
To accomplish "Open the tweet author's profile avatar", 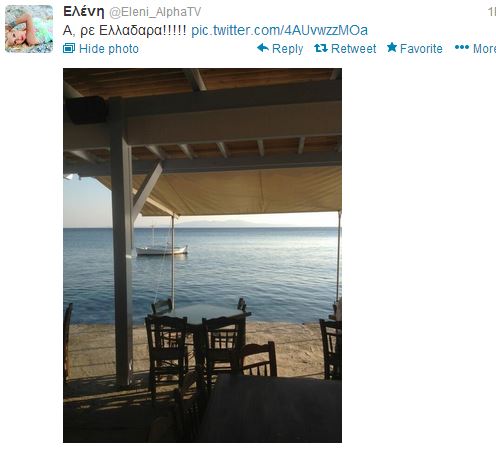I will pyautogui.click(x=29, y=29).
